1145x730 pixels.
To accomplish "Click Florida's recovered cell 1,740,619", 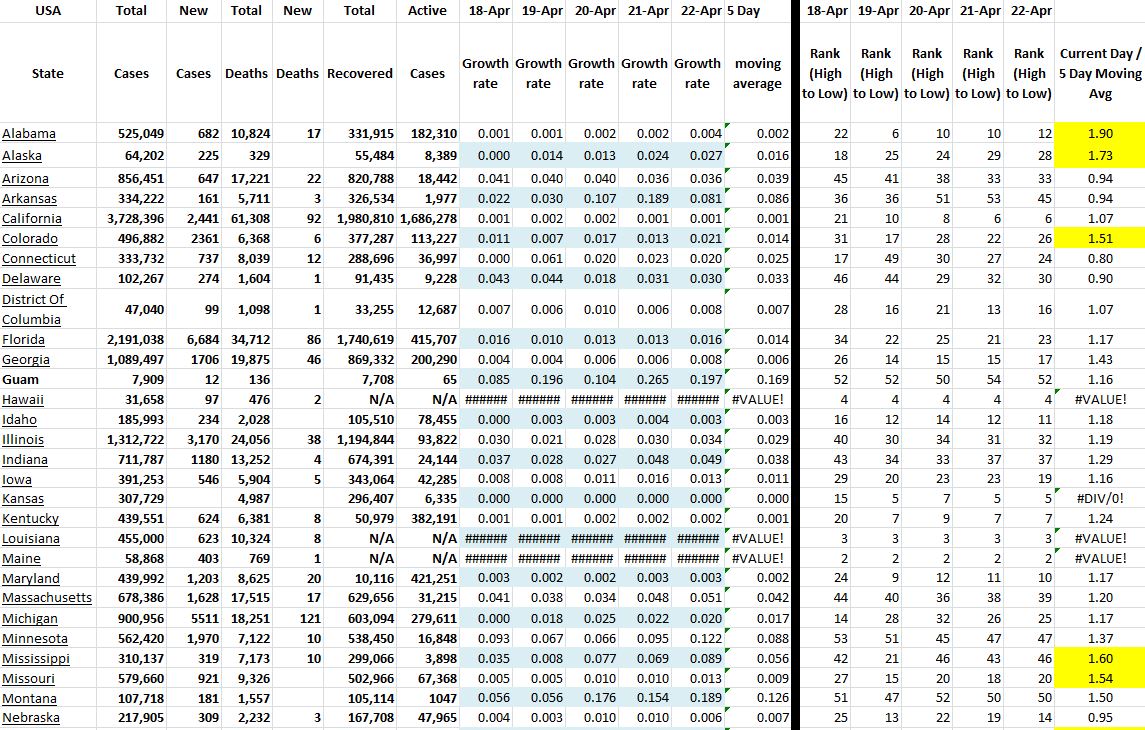I will (x=361, y=340).
